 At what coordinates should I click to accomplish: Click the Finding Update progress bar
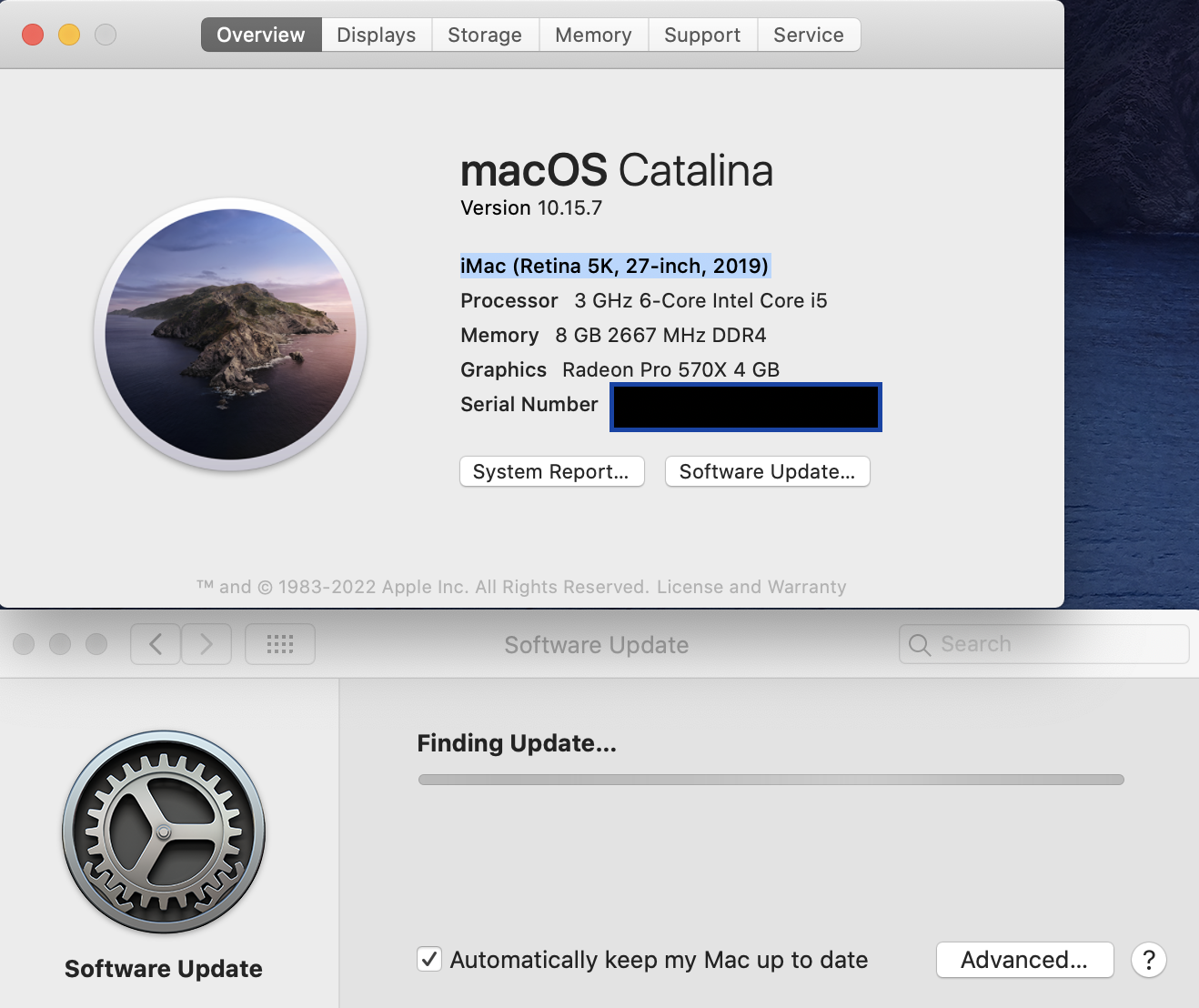tap(771, 780)
